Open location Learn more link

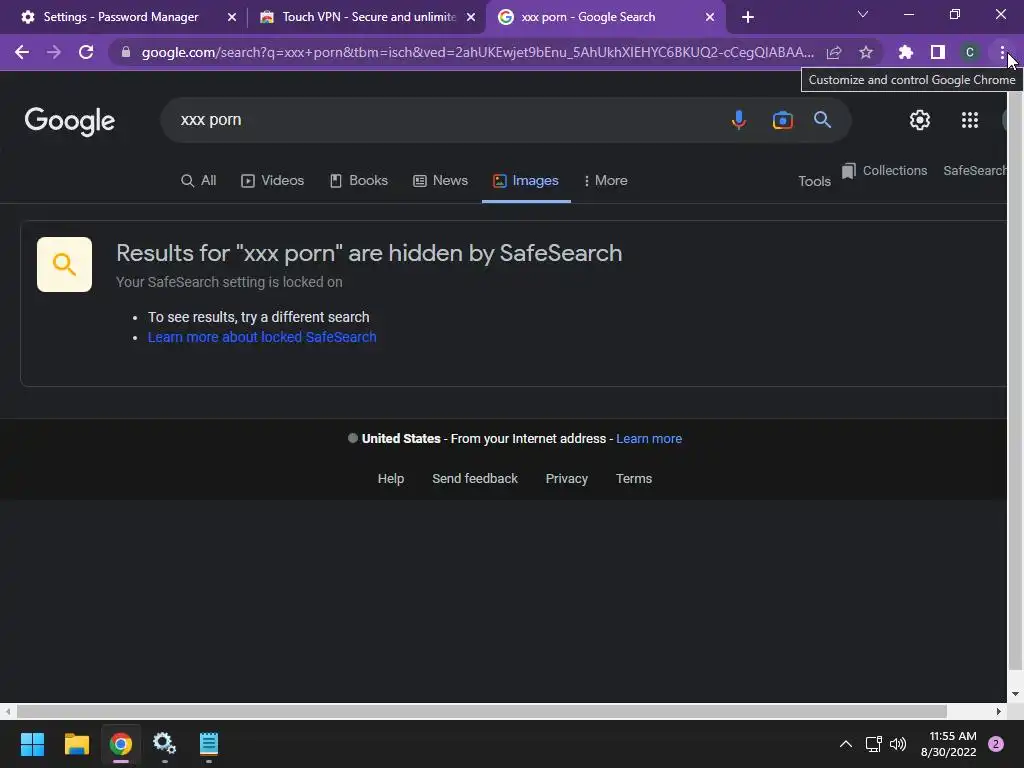pyautogui.click(x=649, y=439)
